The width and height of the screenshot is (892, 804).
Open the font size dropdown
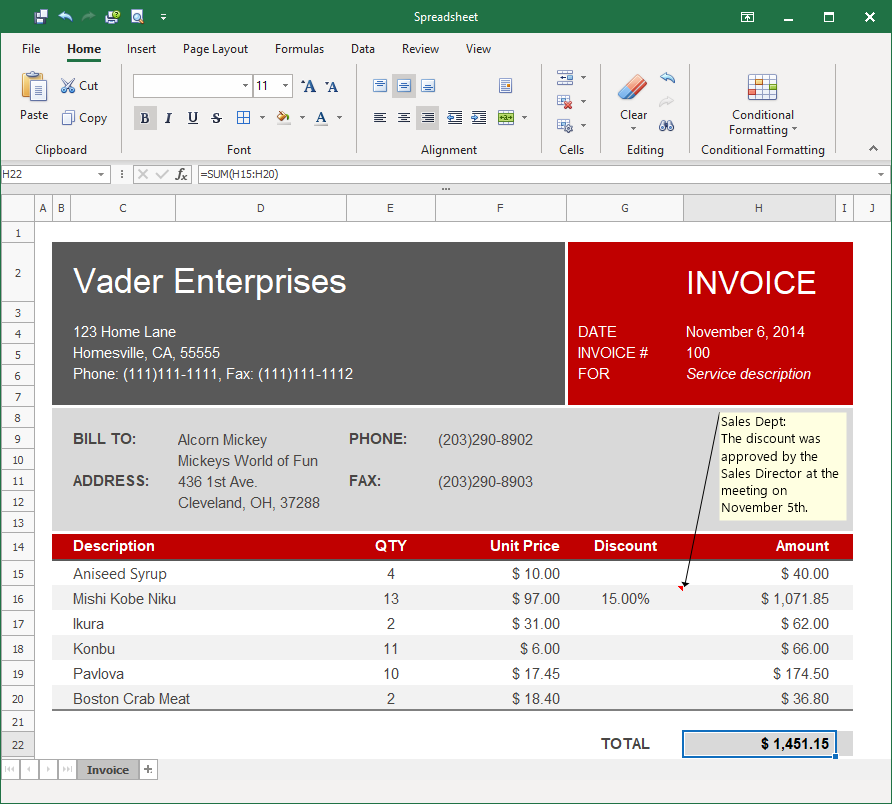285,86
